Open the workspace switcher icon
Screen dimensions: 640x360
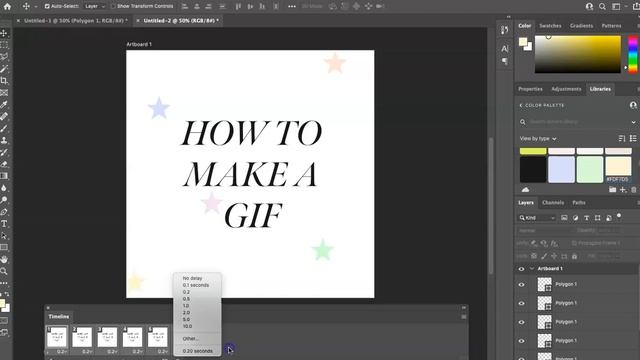point(616,6)
